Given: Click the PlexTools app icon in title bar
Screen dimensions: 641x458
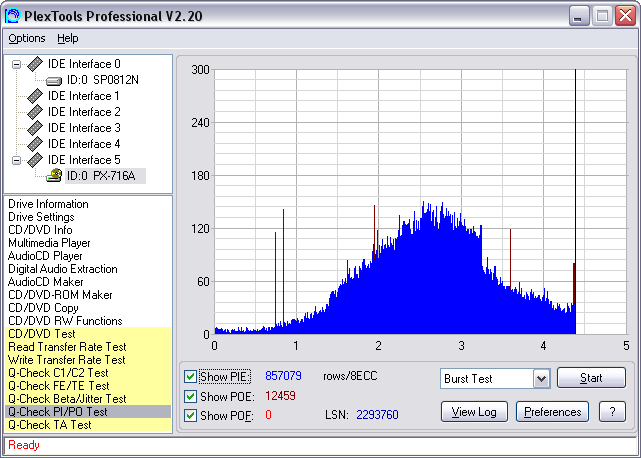Looking at the screenshot, I should click(x=12, y=16).
